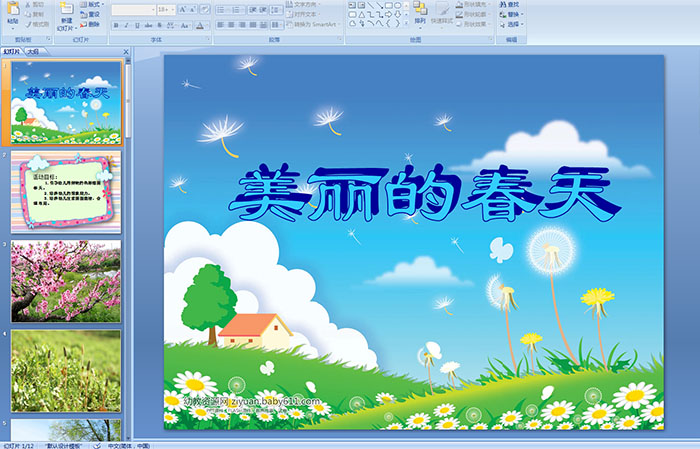Open Convert to SmartArt menu
This screenshot has width=700, height=449.
313,24
